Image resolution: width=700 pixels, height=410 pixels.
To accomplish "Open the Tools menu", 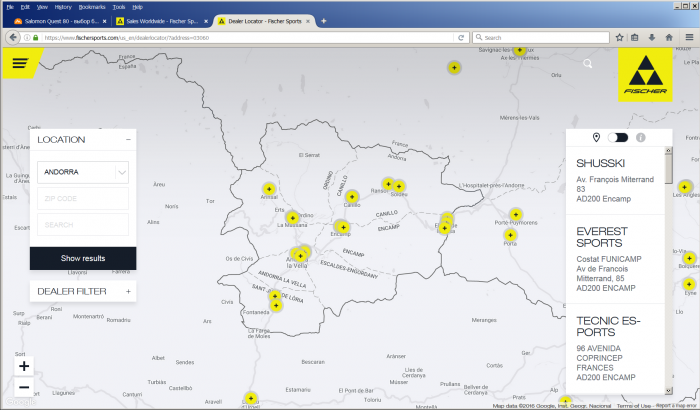I will coord(119,7).
